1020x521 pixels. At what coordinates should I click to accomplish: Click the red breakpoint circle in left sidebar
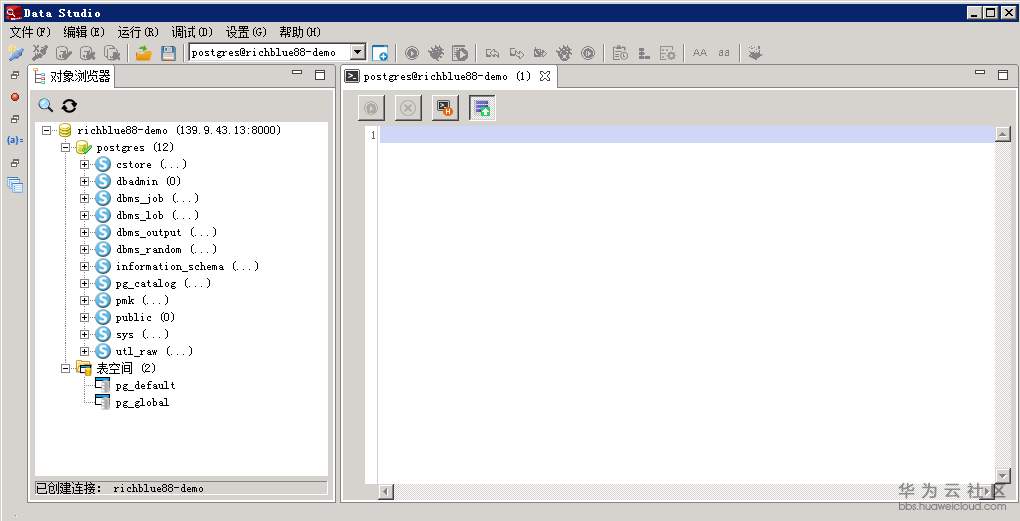pos(14,97)
